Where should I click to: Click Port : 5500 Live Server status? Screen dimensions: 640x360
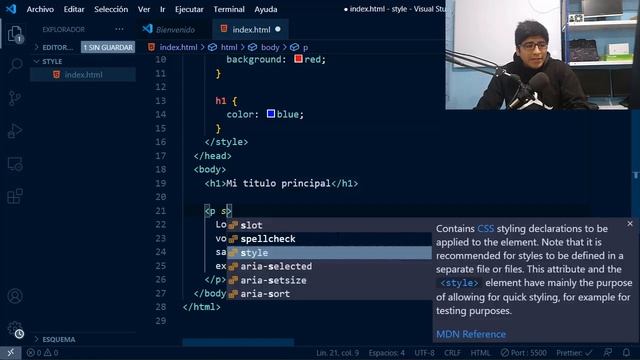tap(524, 353)
